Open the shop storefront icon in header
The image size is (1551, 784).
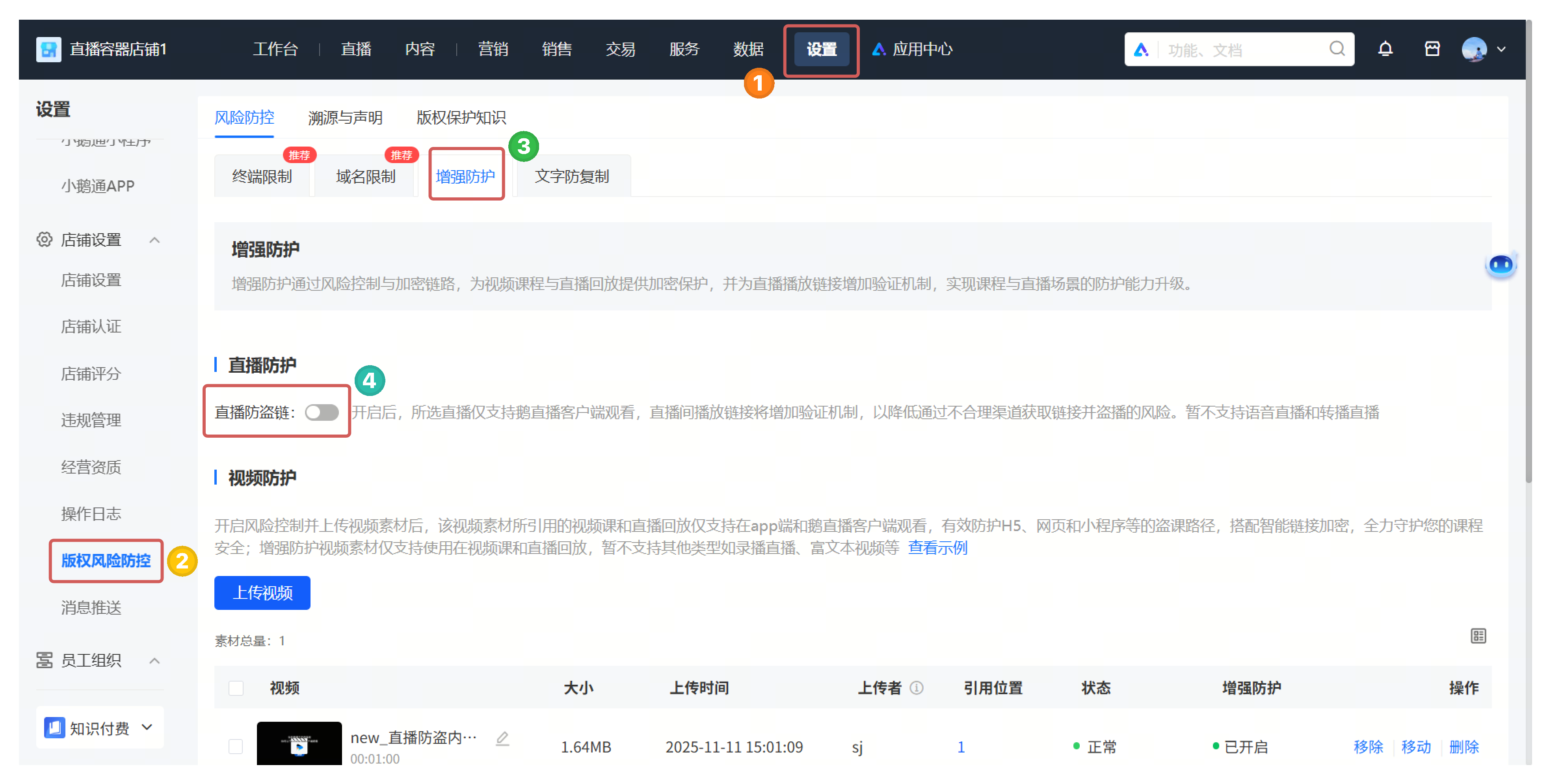click(x=1432, y=49)
